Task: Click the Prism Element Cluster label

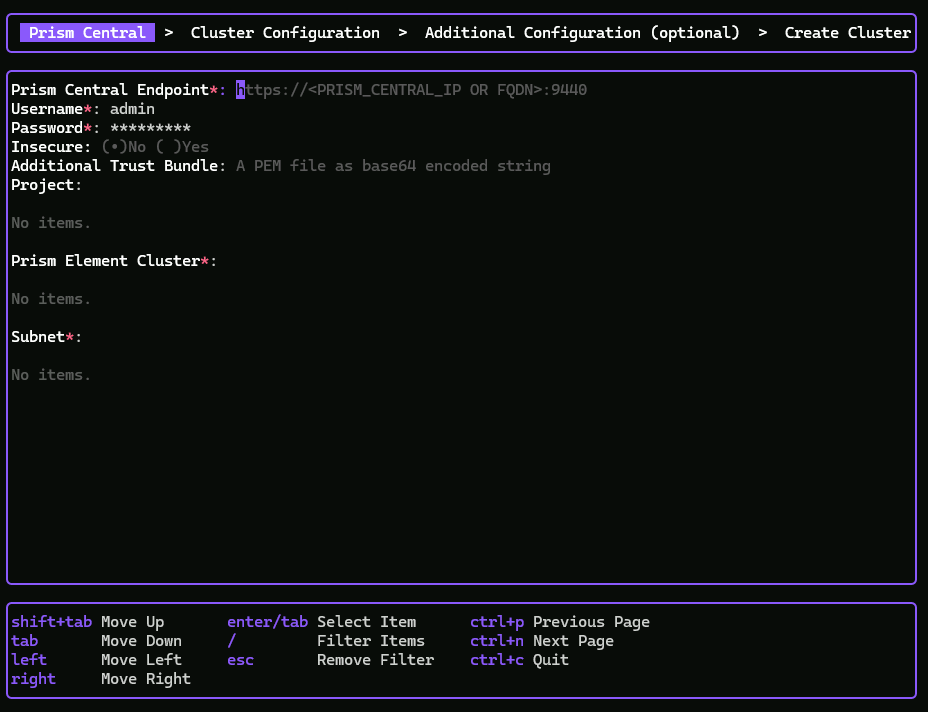Action: coord(114,261)
